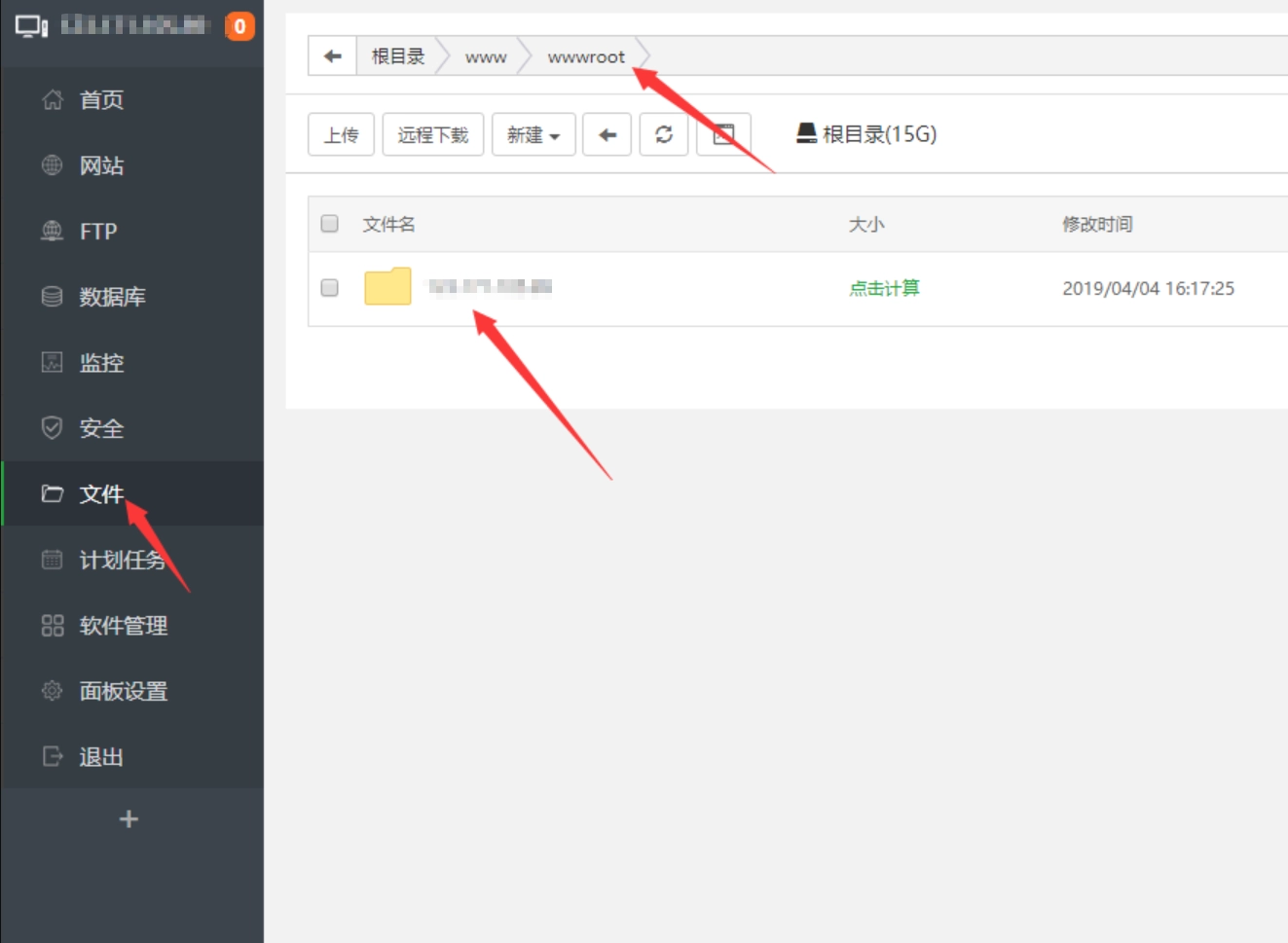Viewport: 1288px width, 943px height.
Task: Open 网站 menu item
Action: (101, 165)
